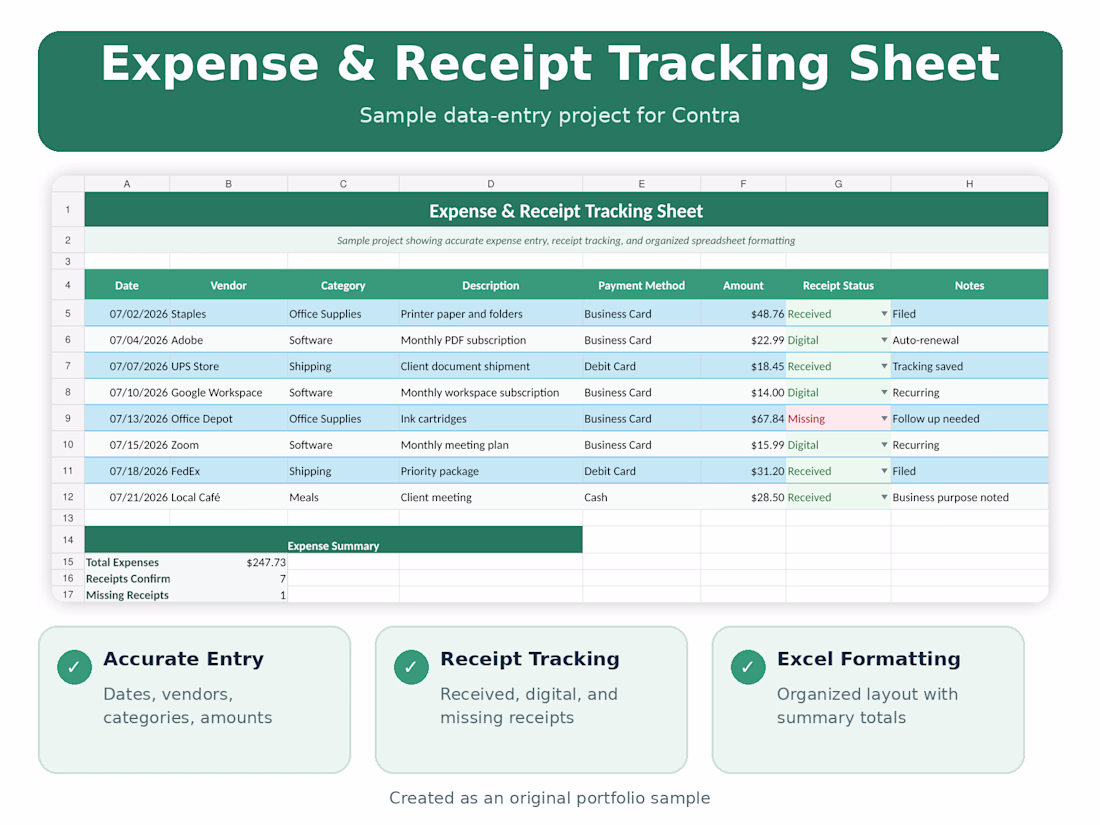Viewport: 1100px width, 825px height.
Task: Select the 'Follow up needed' note cell
Action: tap(970, 419)
